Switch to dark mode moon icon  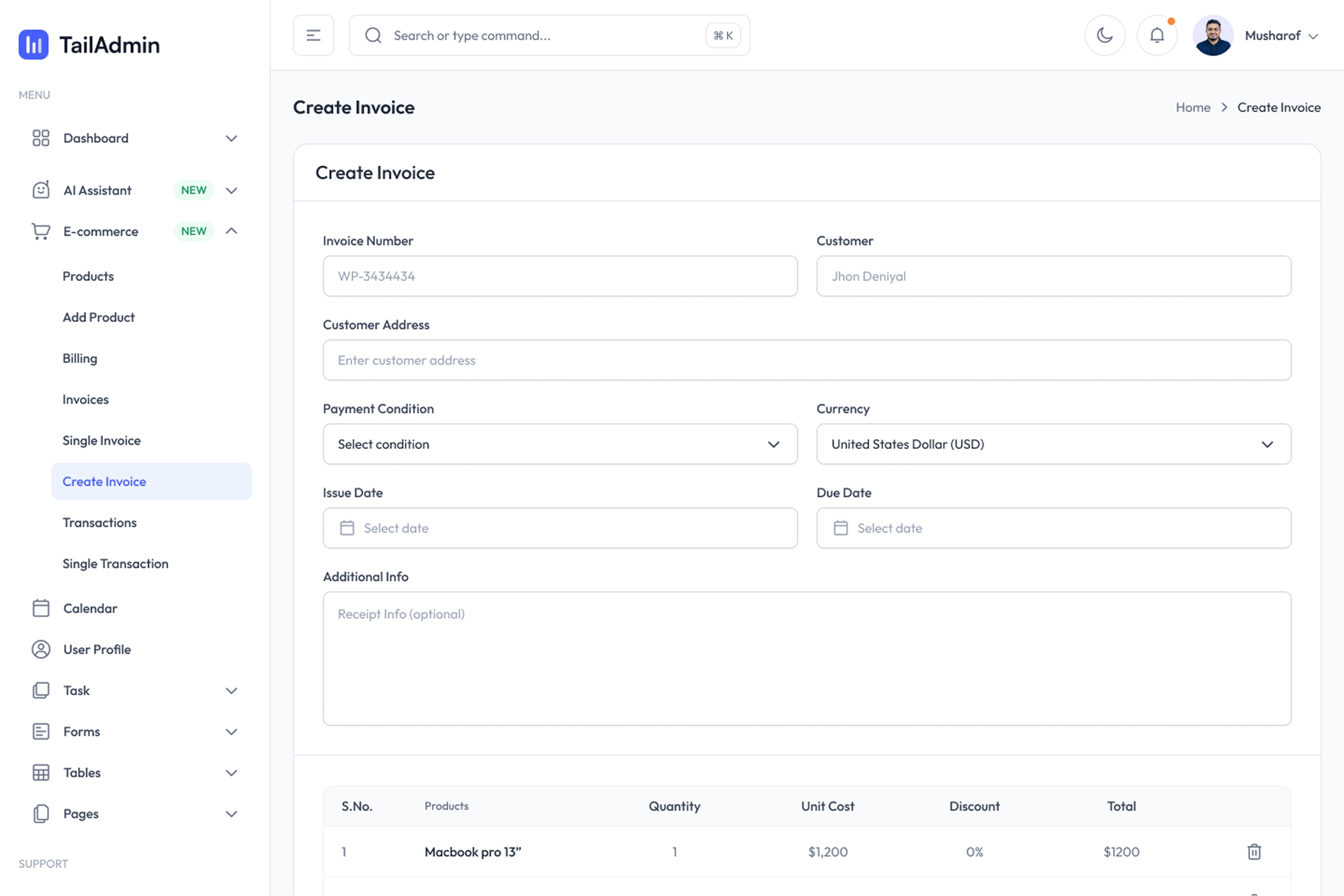(1105, 35)
